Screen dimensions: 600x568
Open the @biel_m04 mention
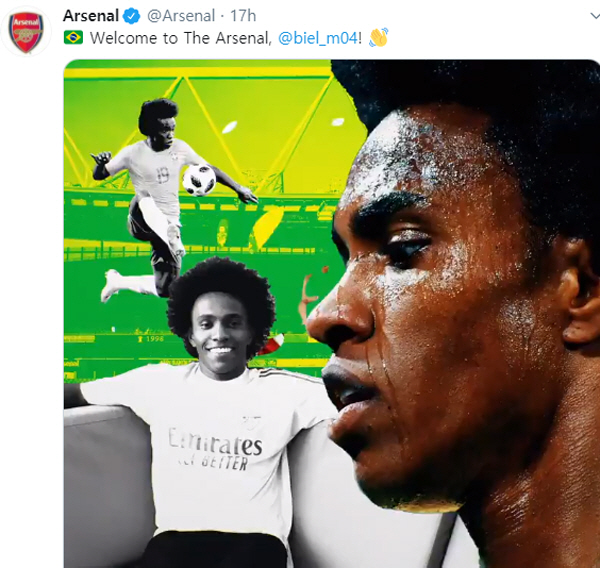(318, 38)
